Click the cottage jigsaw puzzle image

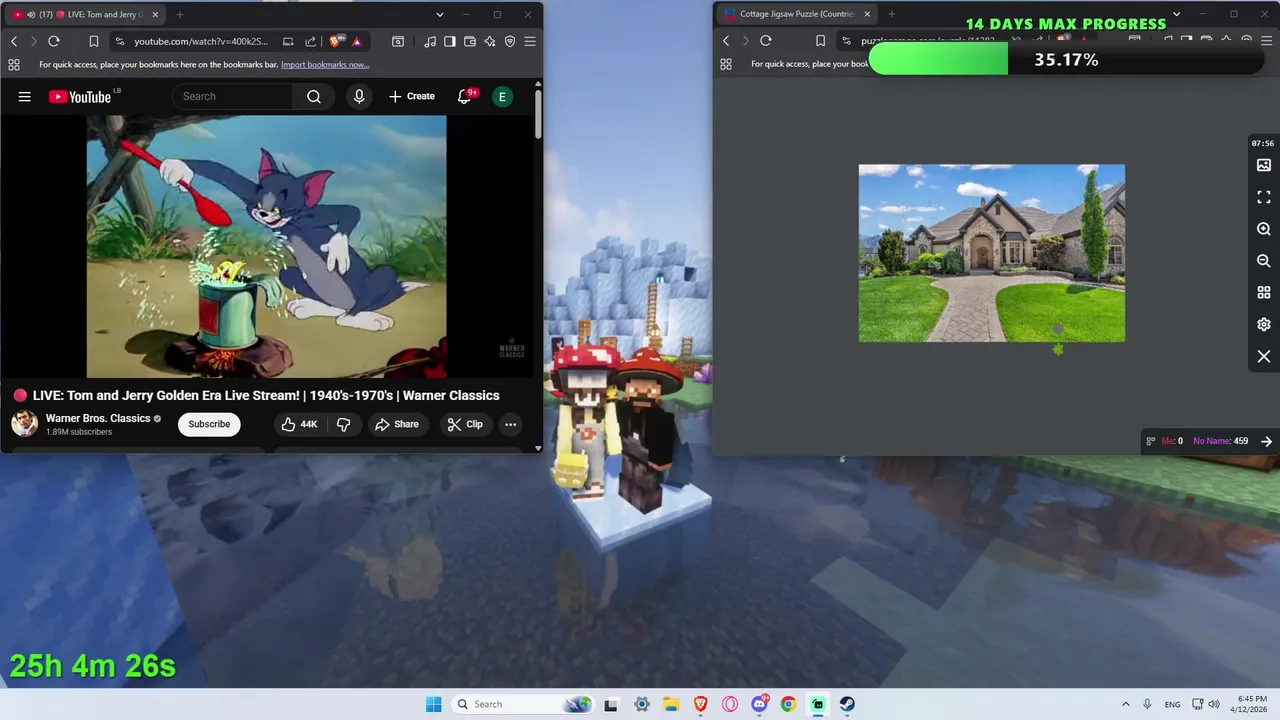[992, 253]
